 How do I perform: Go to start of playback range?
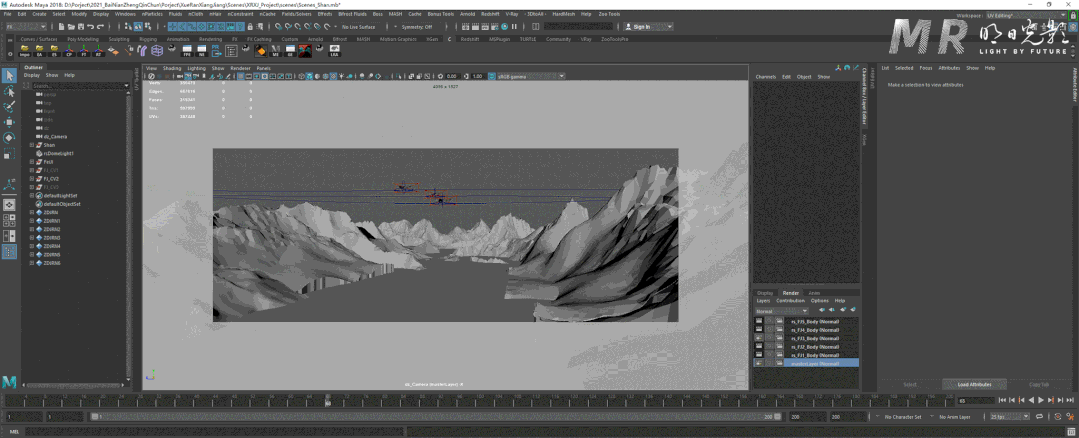(x=1003, y=400)
